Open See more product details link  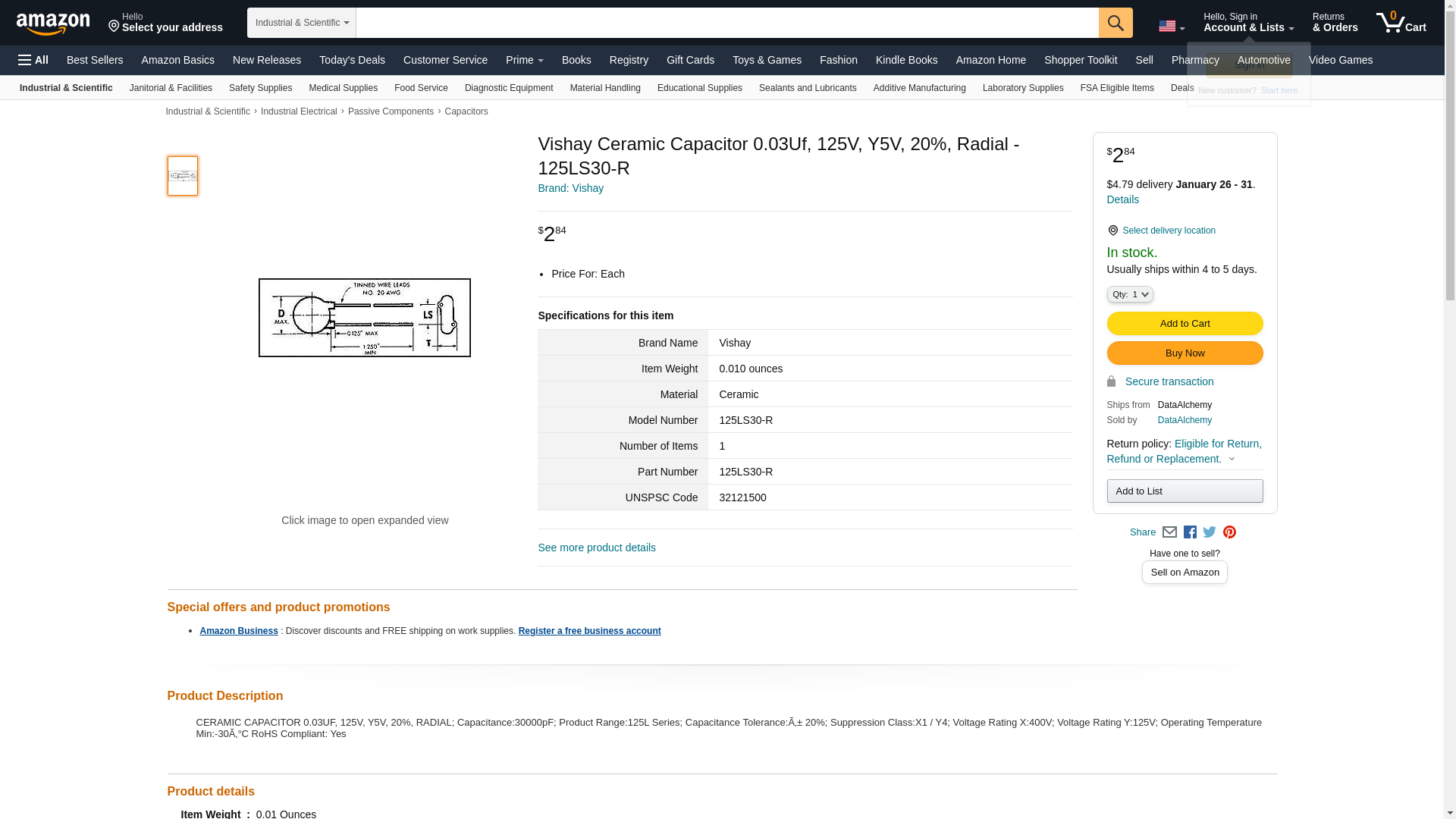596,548
